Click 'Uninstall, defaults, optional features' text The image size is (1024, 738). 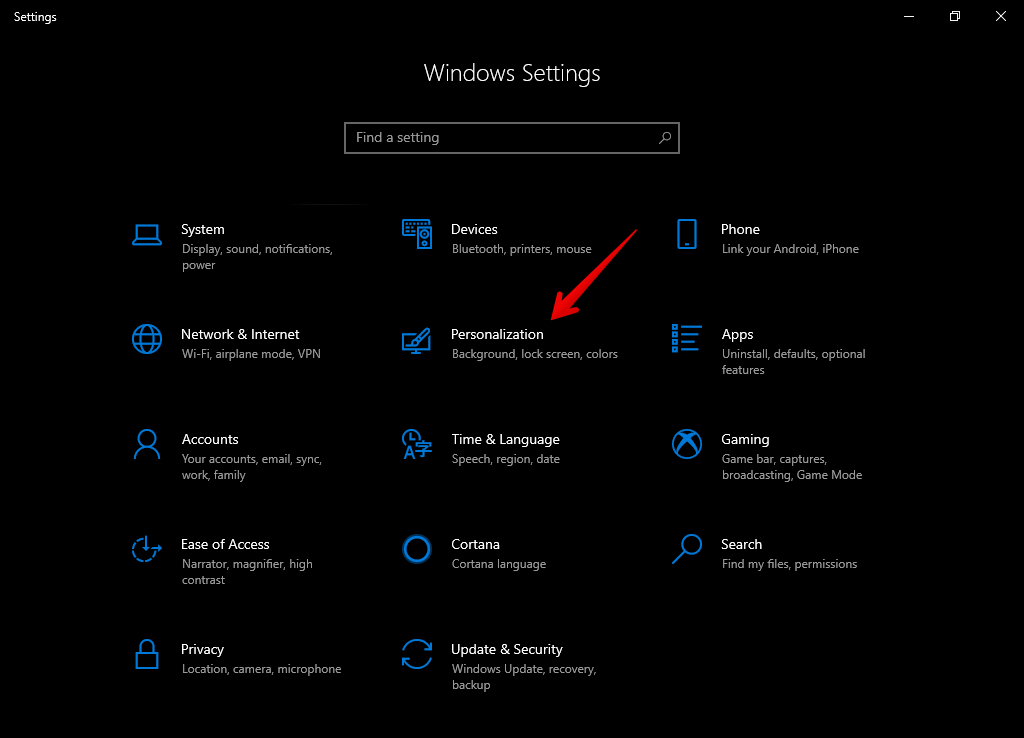(793, 362)
